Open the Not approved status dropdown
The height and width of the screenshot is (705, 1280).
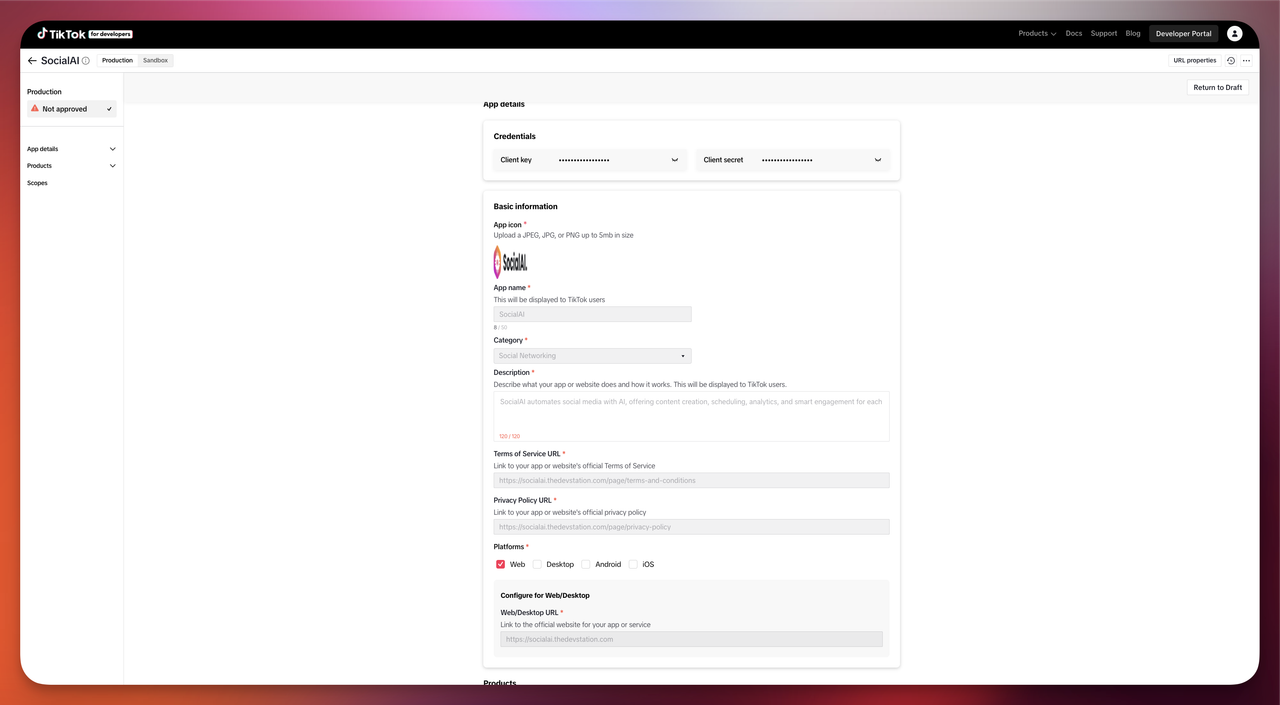coord(72,109)
